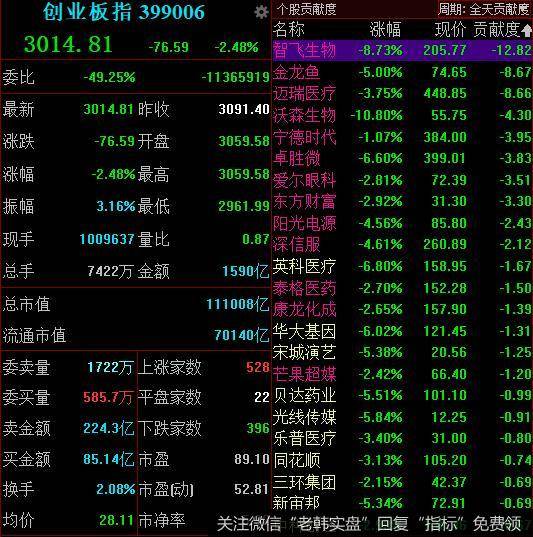This screenshot has height=537, width=533.
Task: Click the 换手 value 2.08%
Action: click(116, 489)
